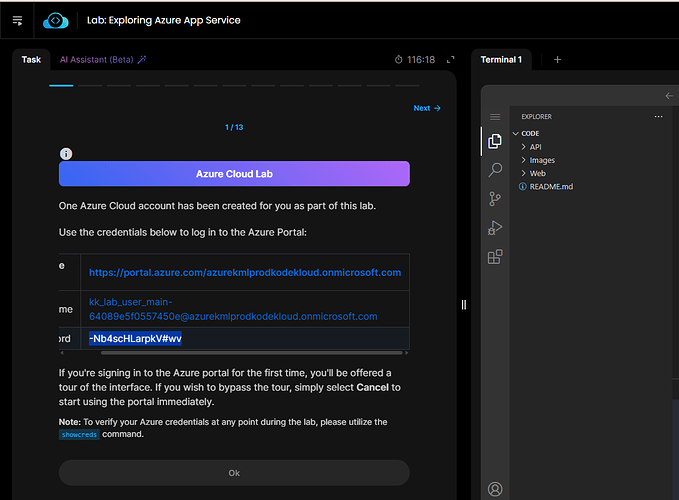This screenshot has height=500, width=679.
Task: Click the info icon above Azure Cloud Lab
Action: 66,153
